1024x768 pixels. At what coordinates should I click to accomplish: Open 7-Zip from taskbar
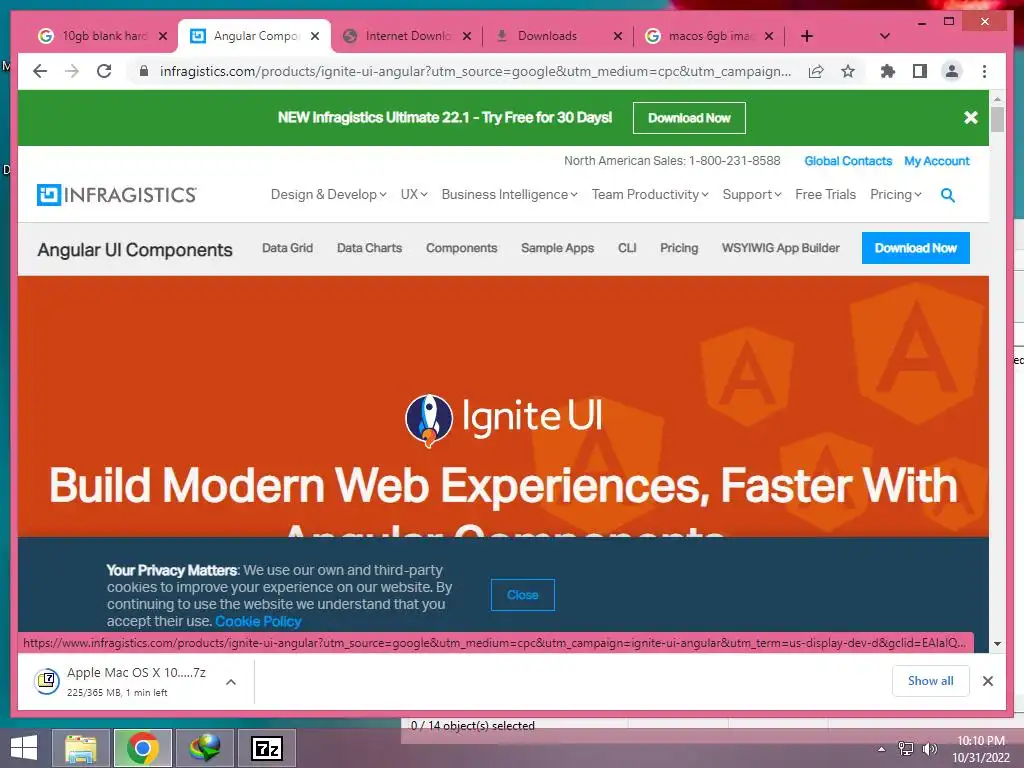click(266, 748)
